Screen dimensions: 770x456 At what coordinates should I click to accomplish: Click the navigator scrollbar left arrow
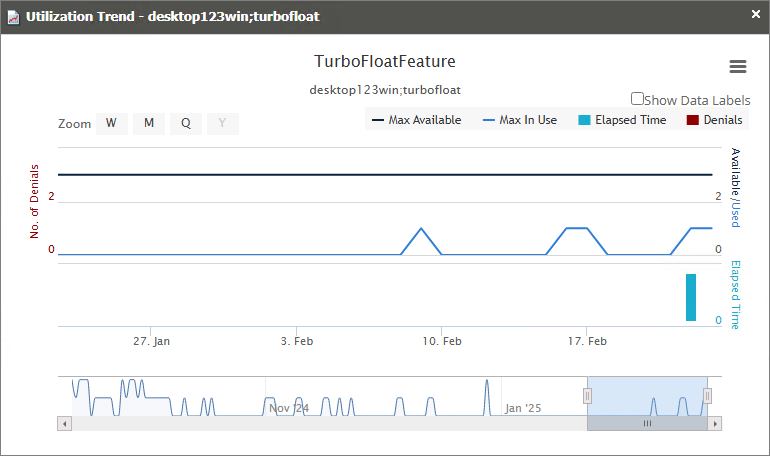coord(64,423)
